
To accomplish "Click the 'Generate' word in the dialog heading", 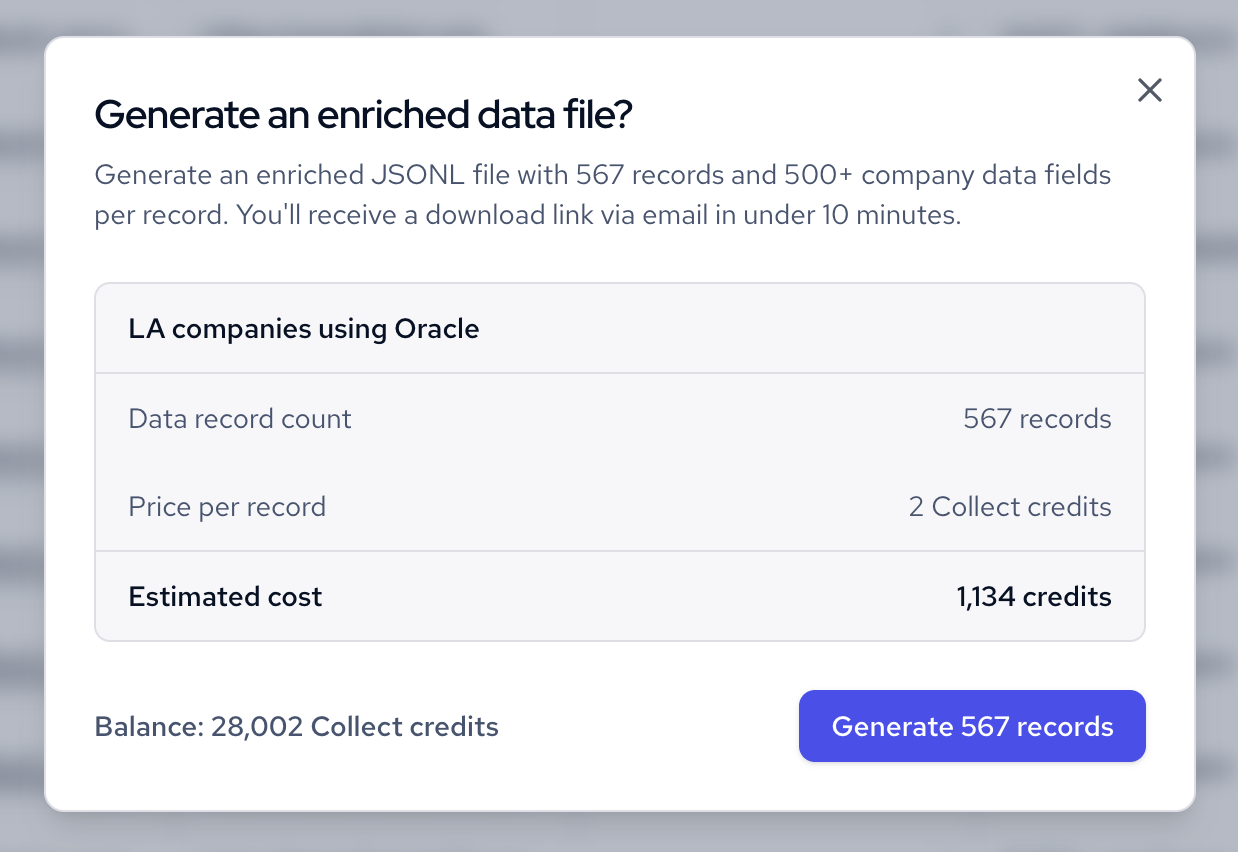I will point(156,116).
